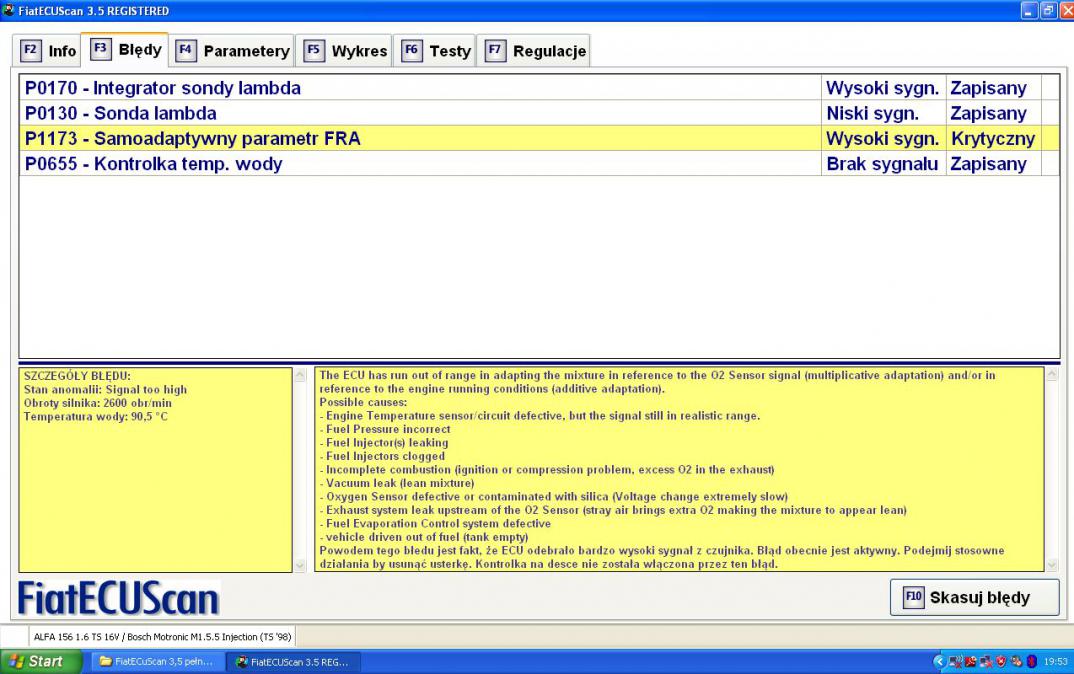
Task: Go to the F6 Testy tab
Action: [437, 51]
